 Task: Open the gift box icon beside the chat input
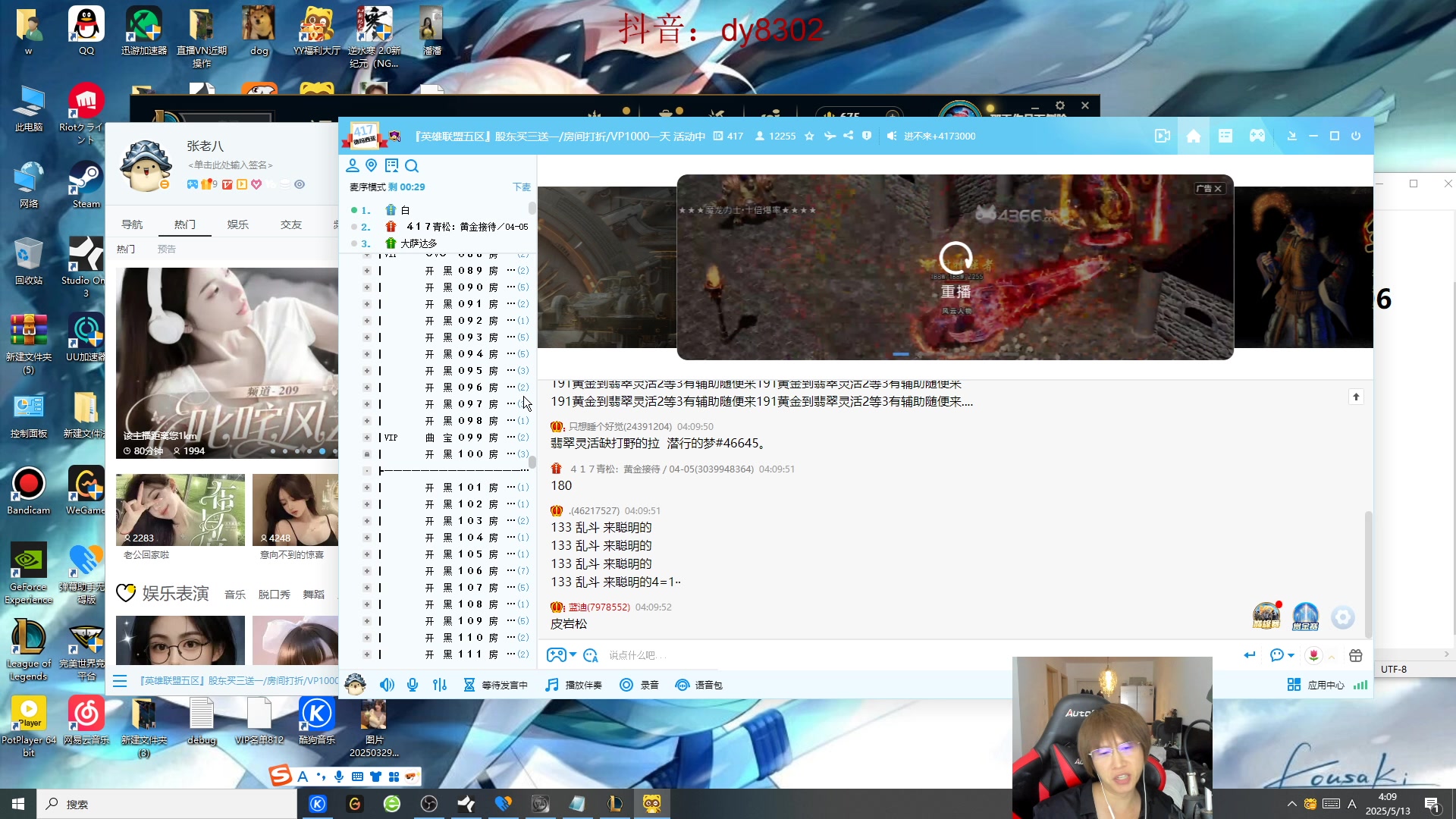[x=1356, y=655]
